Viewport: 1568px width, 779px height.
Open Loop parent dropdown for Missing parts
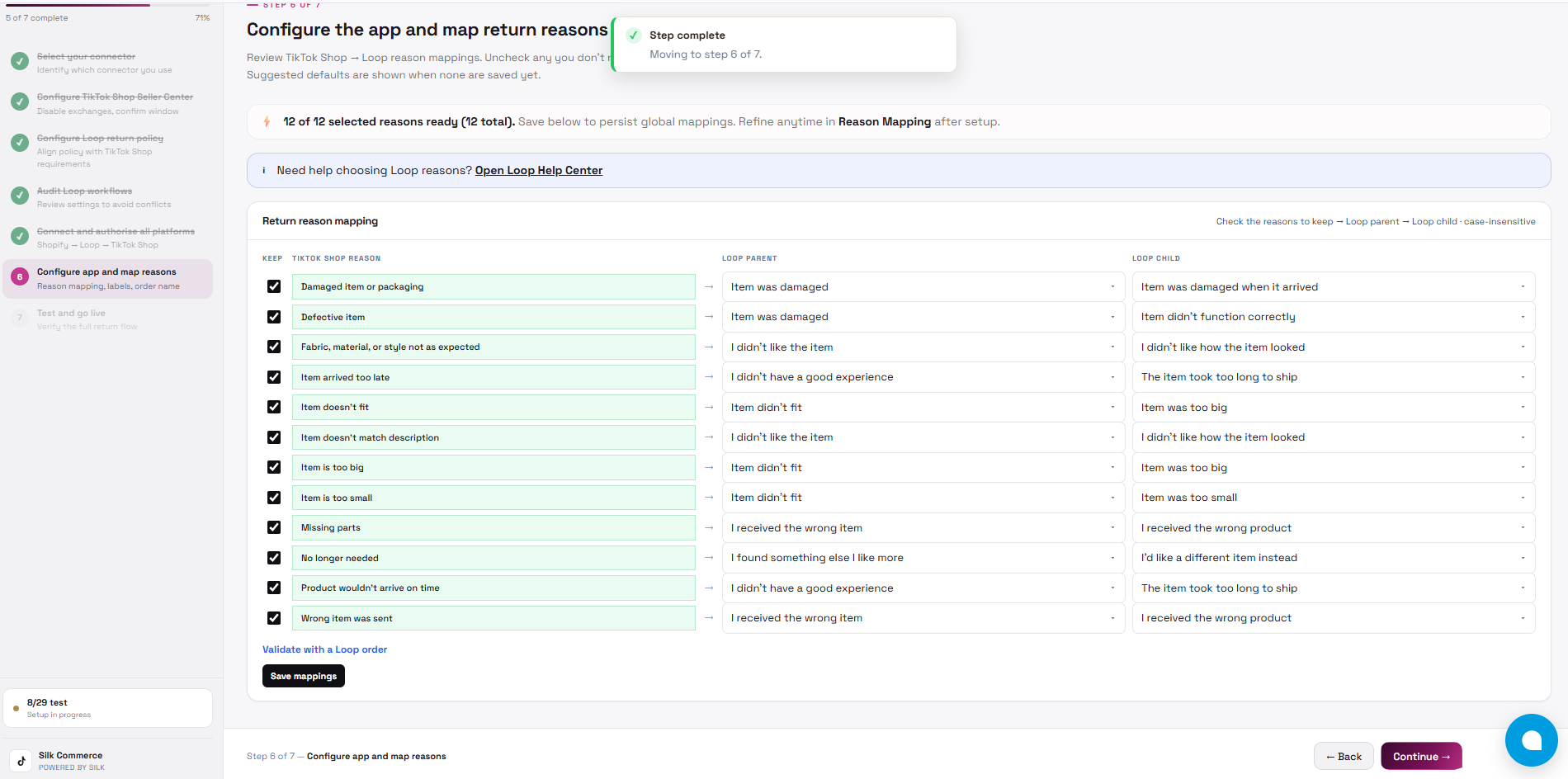[923, 528]
